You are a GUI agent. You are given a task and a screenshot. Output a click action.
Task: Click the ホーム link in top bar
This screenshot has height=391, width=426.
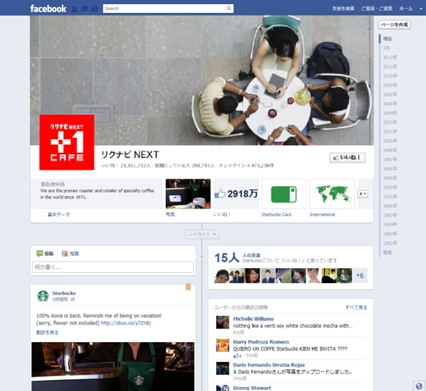(x=406, y=9)
